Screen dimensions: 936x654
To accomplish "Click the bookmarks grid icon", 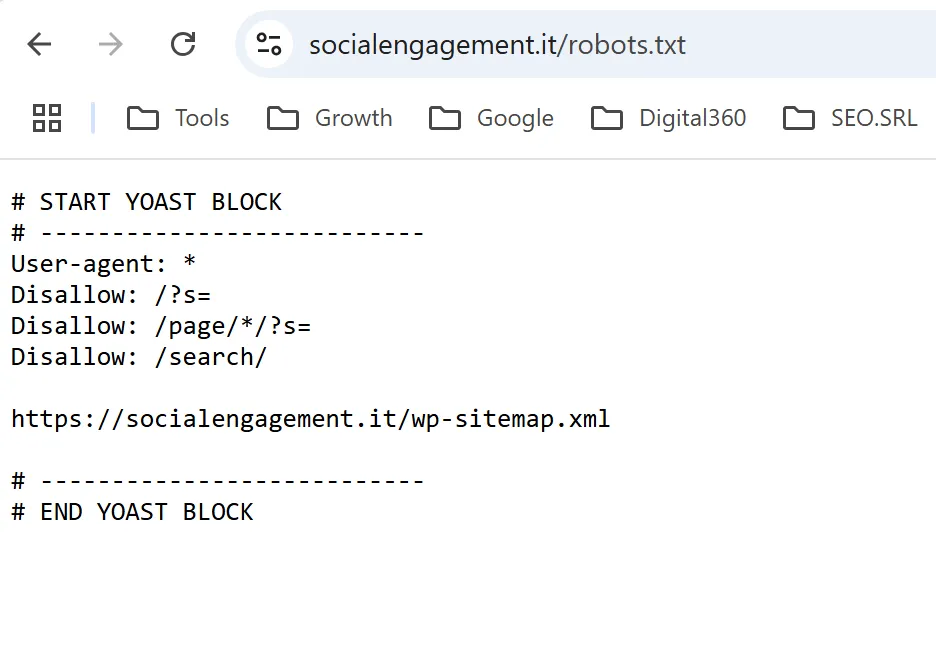I will pyautogui.click(x=46, y=117).
